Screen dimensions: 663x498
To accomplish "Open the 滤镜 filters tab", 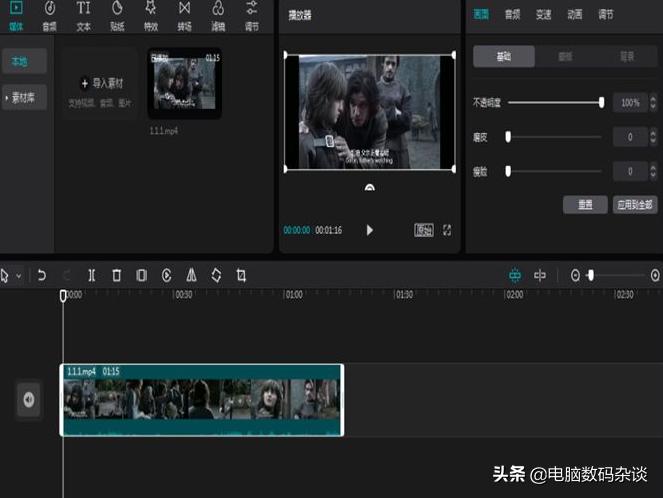I will [218, 16].
